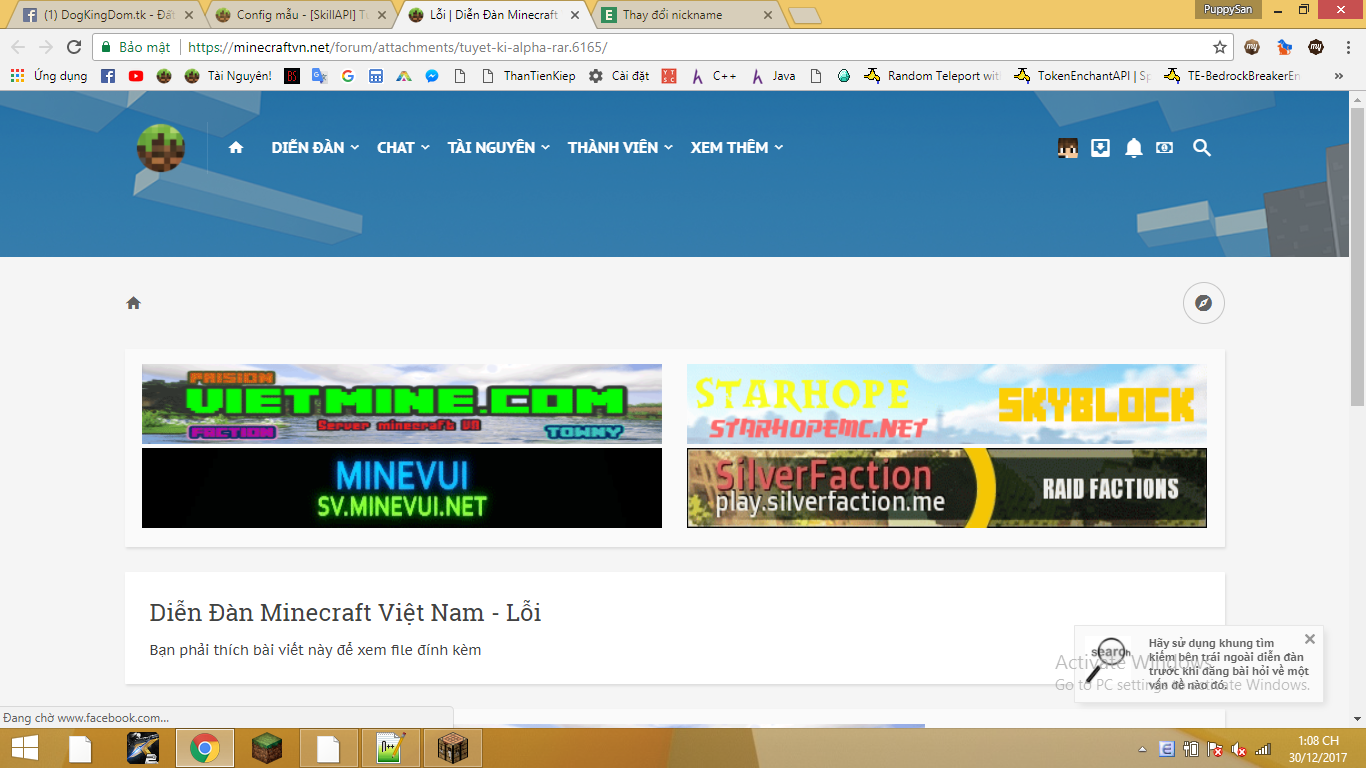Expand the XEM THÊM dropdown menu

pyautogui.click(x=737, y=148)
